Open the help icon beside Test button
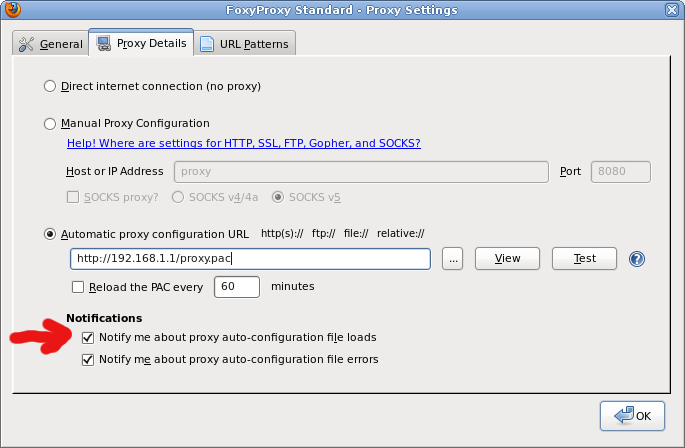Image resolution: width=685 pixels, height=448 pixels. click(637, 259)
